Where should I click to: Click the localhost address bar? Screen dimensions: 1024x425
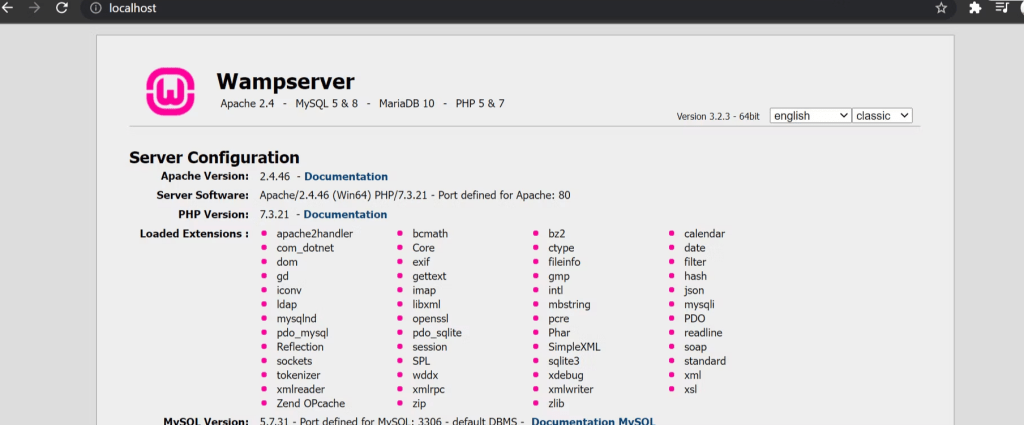coord(500,8)
